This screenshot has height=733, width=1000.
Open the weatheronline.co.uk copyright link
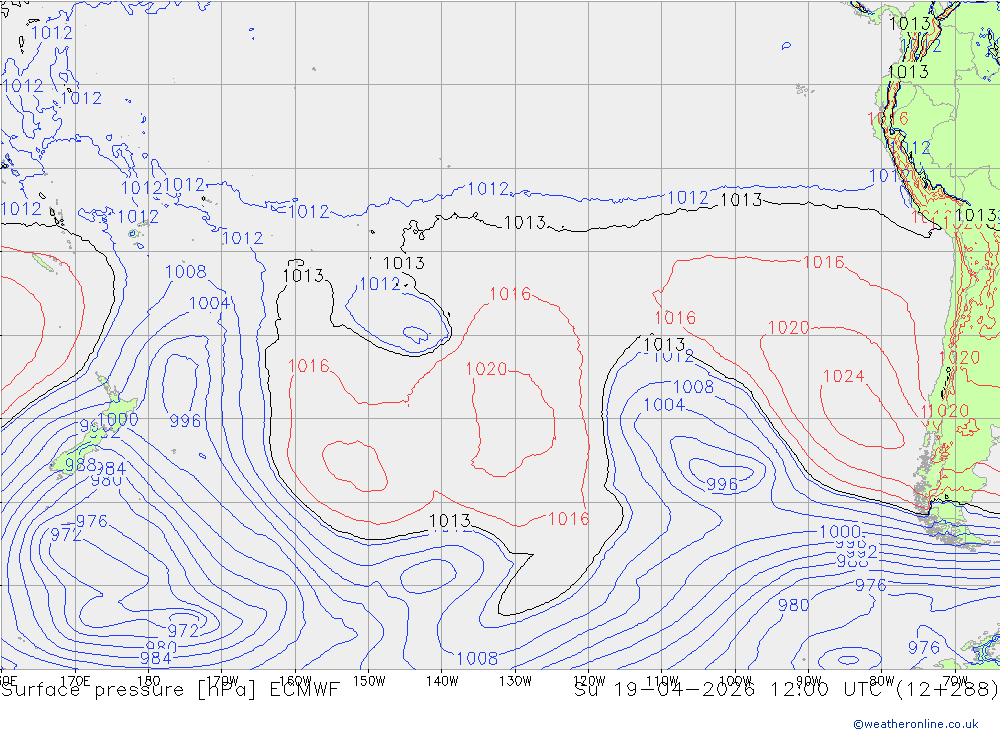[x=916, y=724]
